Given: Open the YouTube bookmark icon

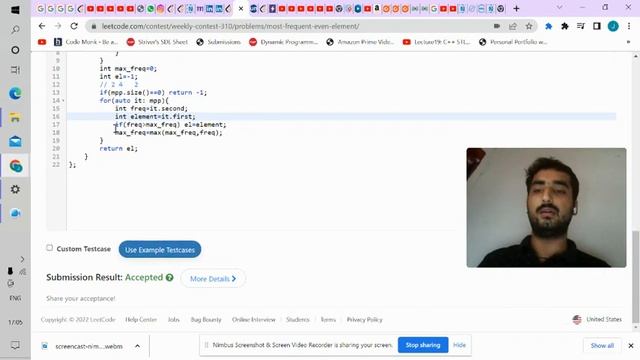Looking at the screenshot, I should pos(42,42).
